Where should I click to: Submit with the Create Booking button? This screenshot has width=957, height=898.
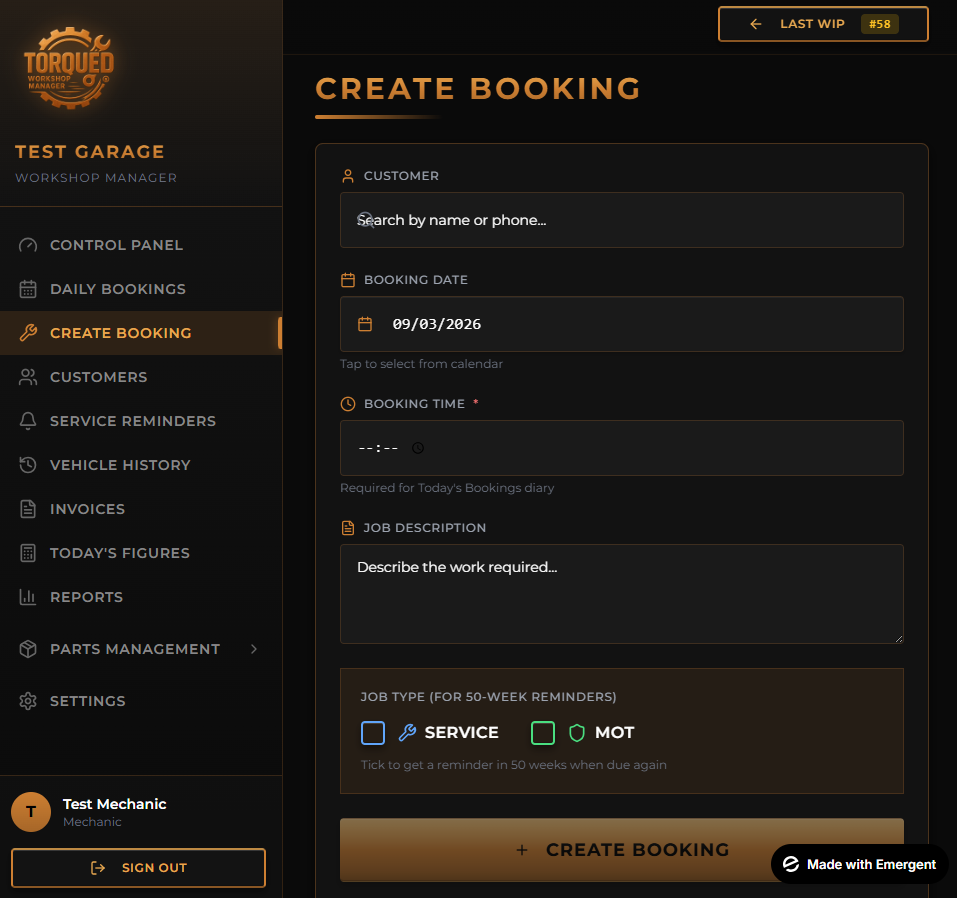[621, 850]
